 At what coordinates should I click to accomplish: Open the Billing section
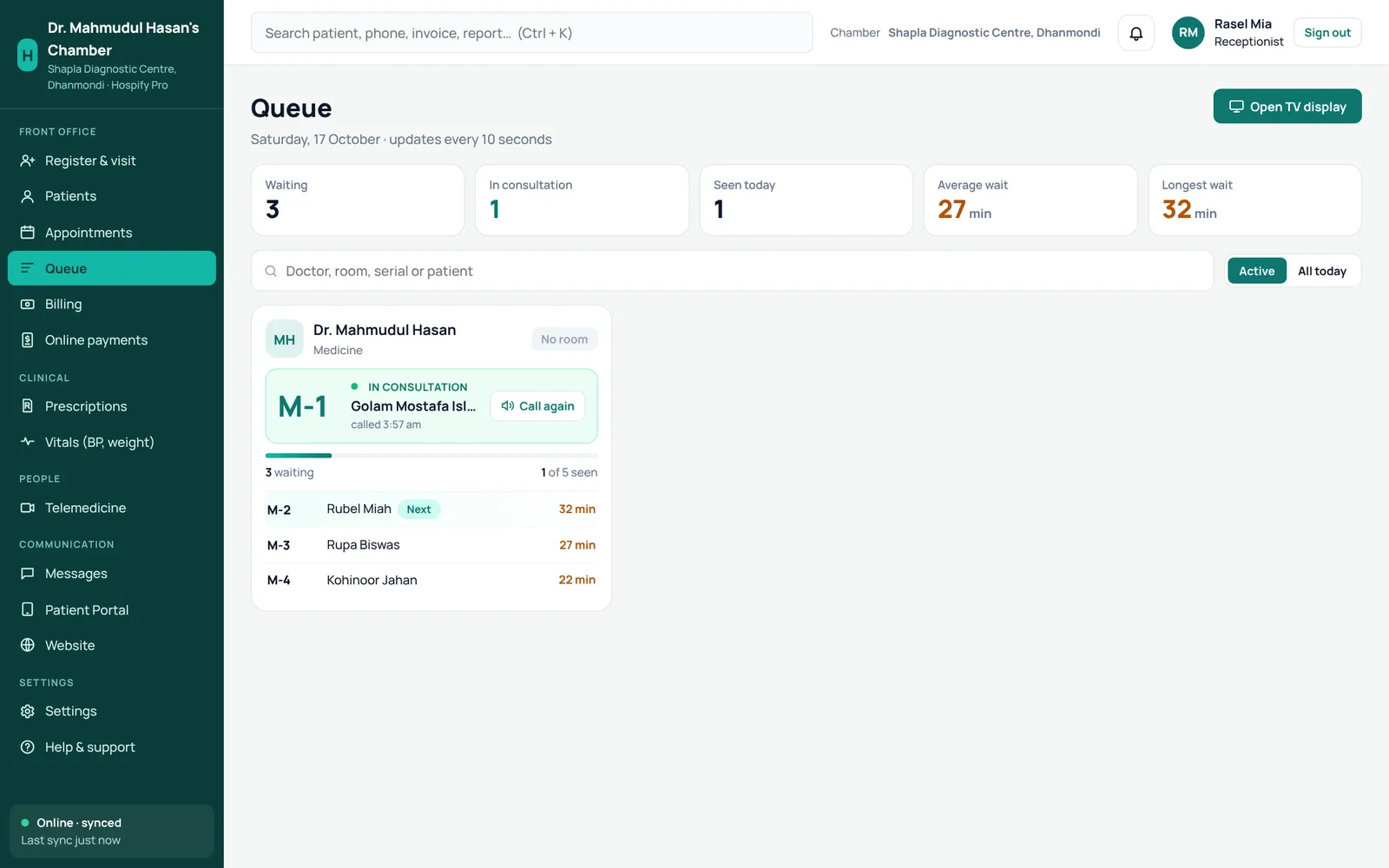[112, 304]
